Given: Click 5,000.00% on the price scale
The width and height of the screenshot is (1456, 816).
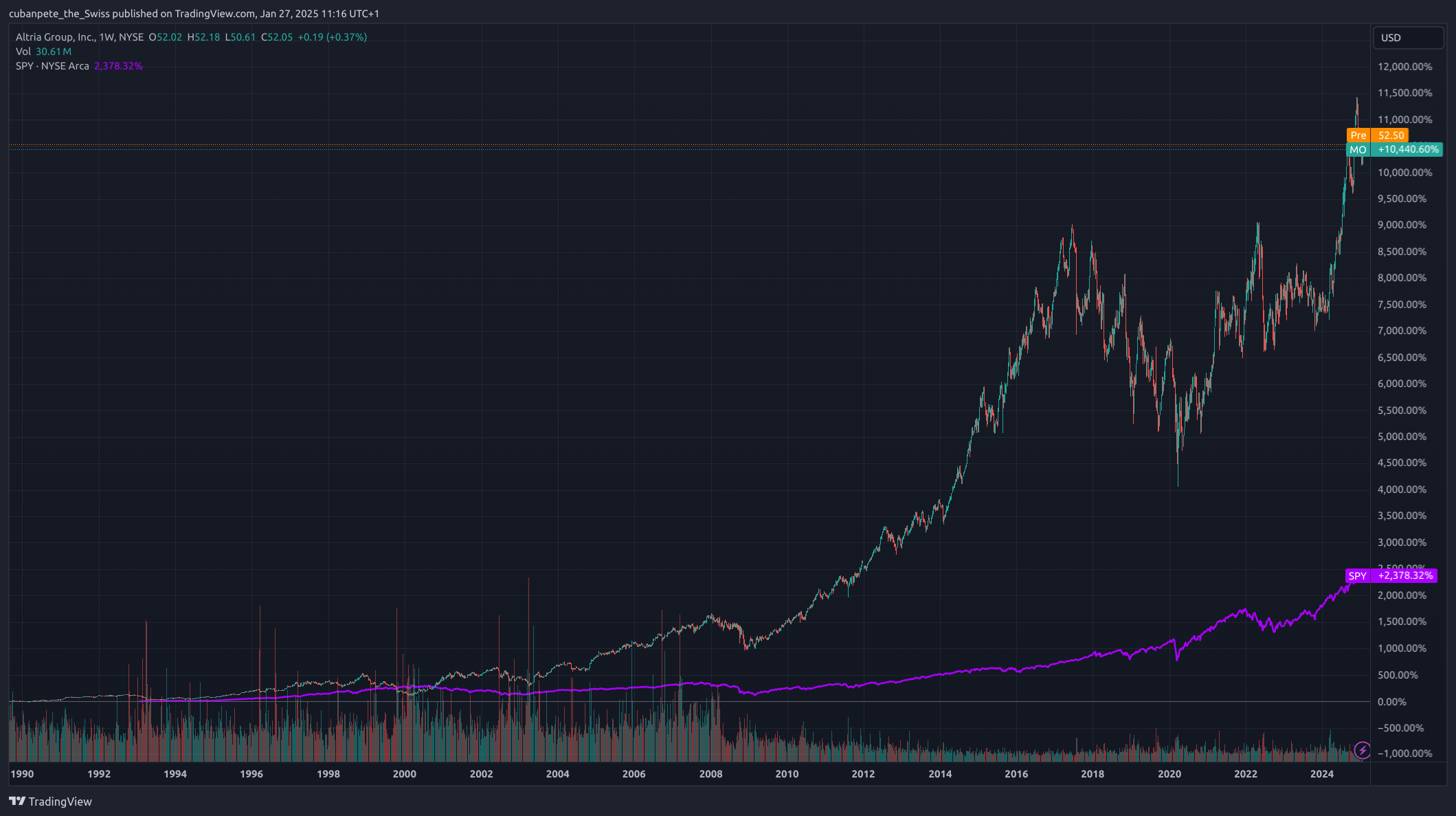Looking at the screenshot, I should [x=1402, y=437].
